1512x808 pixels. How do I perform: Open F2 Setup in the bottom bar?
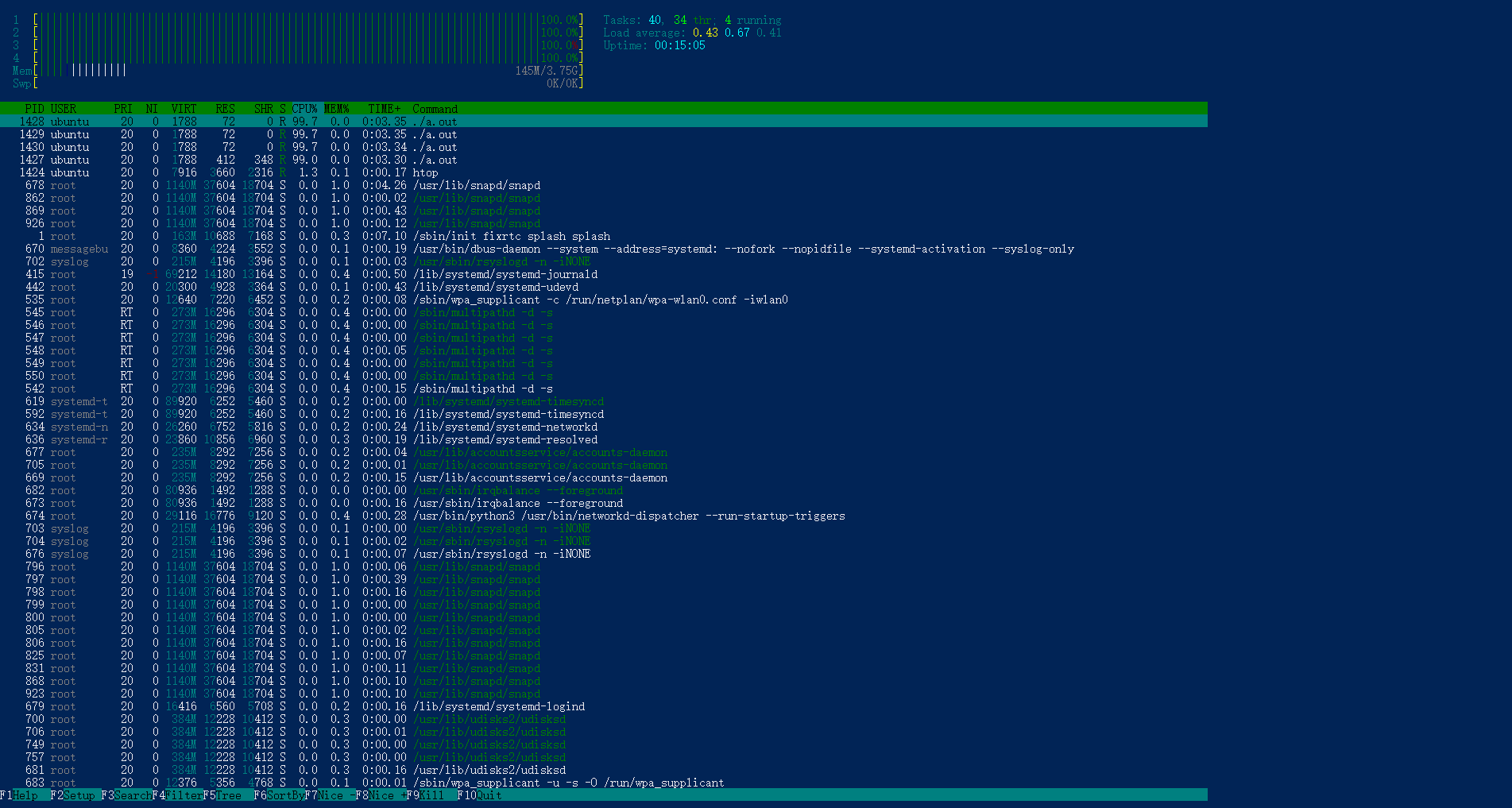click(73, 795)
